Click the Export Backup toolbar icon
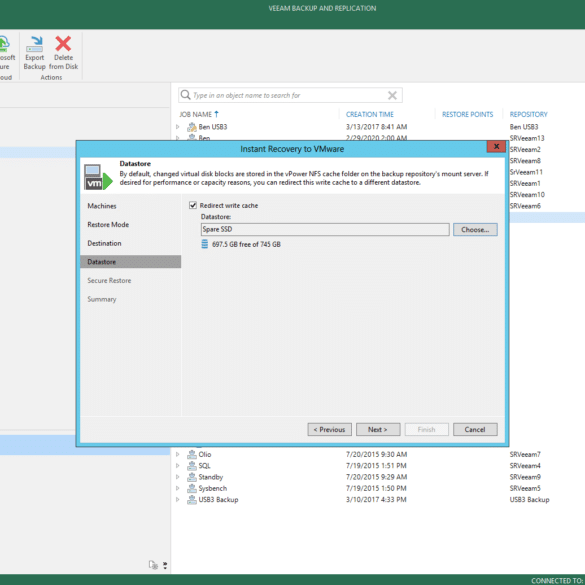The width and height of the screenshot is (585, 585). tap(34, 44)
